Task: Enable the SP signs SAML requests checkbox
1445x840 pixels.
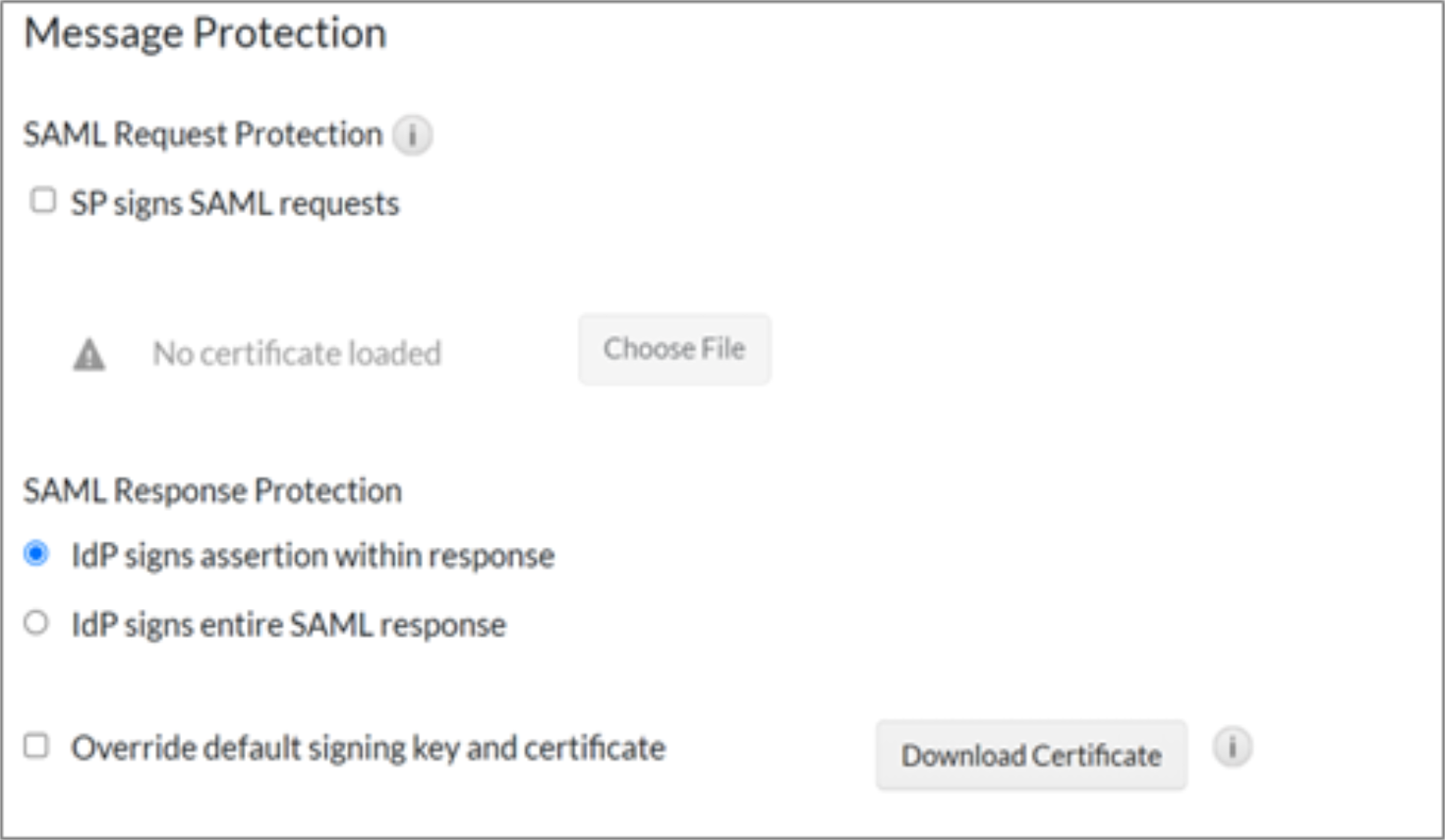Action: 44,200
